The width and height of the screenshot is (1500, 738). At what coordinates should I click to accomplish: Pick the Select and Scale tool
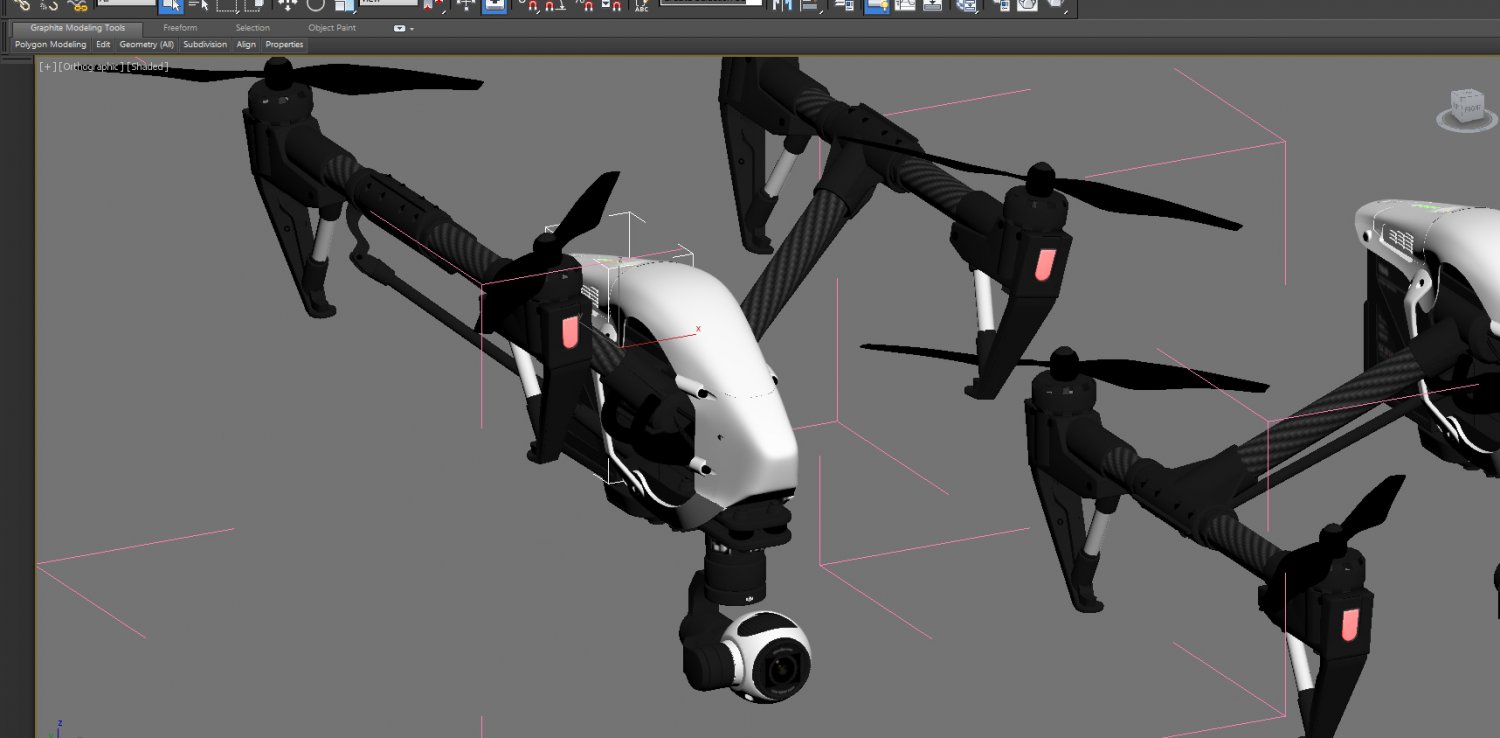coord(343,6)
